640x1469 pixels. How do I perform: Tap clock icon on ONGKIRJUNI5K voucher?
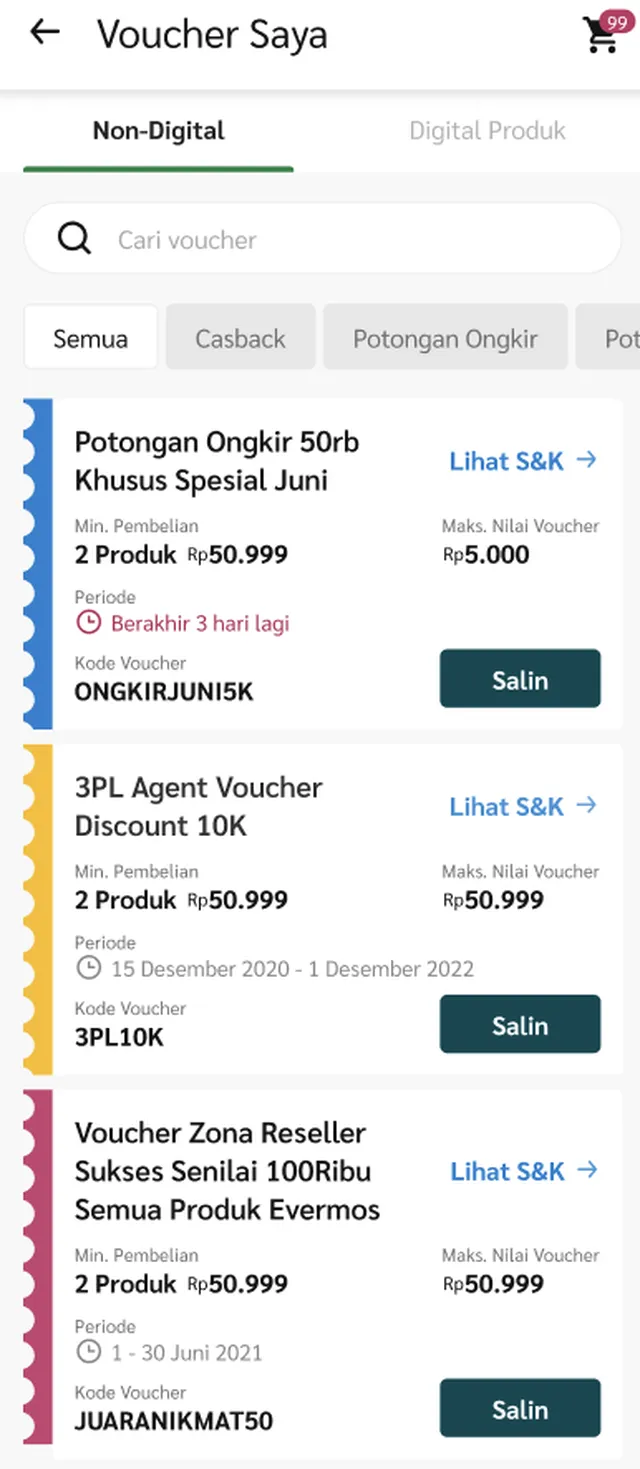tap(89, 623)
